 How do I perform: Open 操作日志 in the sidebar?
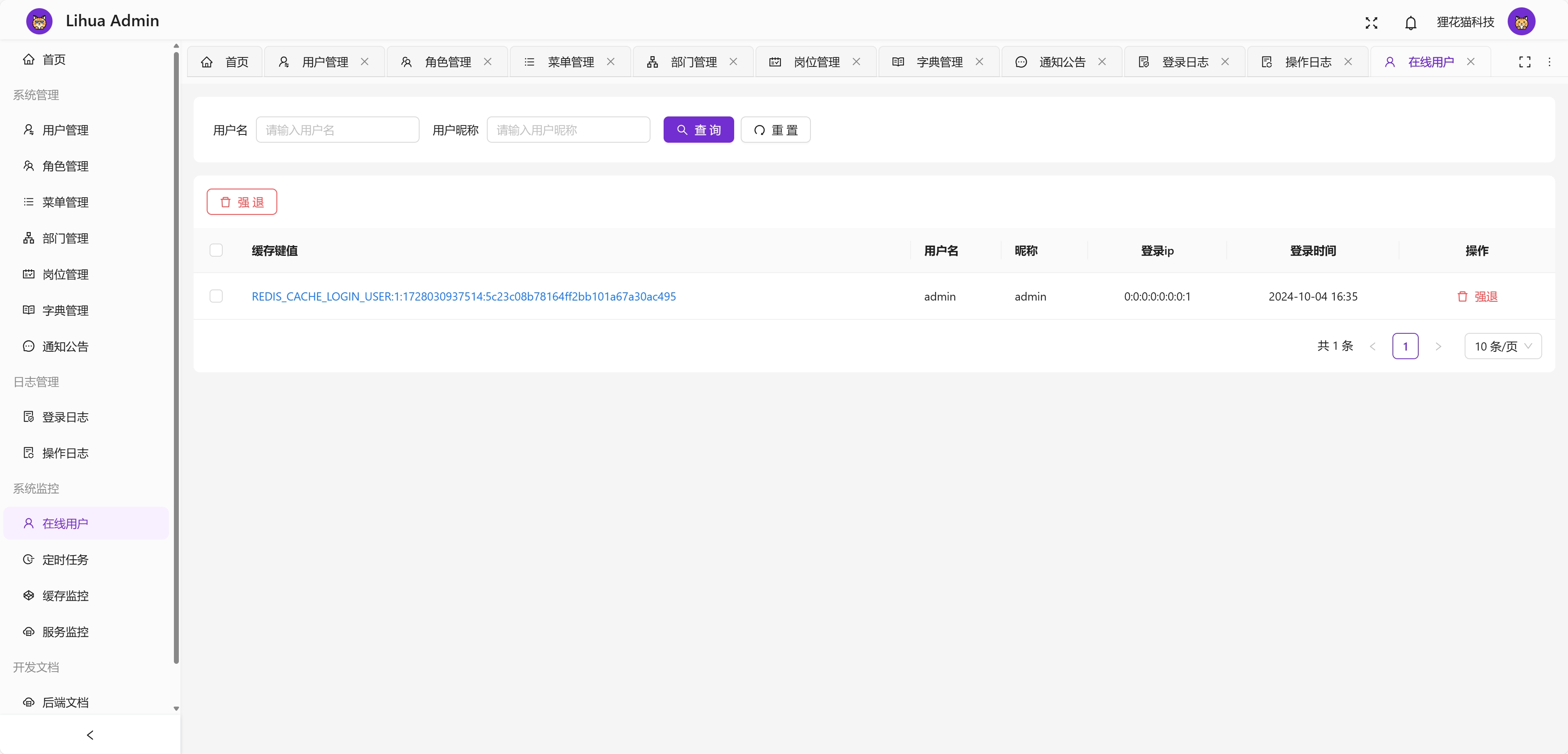point(86,452)
